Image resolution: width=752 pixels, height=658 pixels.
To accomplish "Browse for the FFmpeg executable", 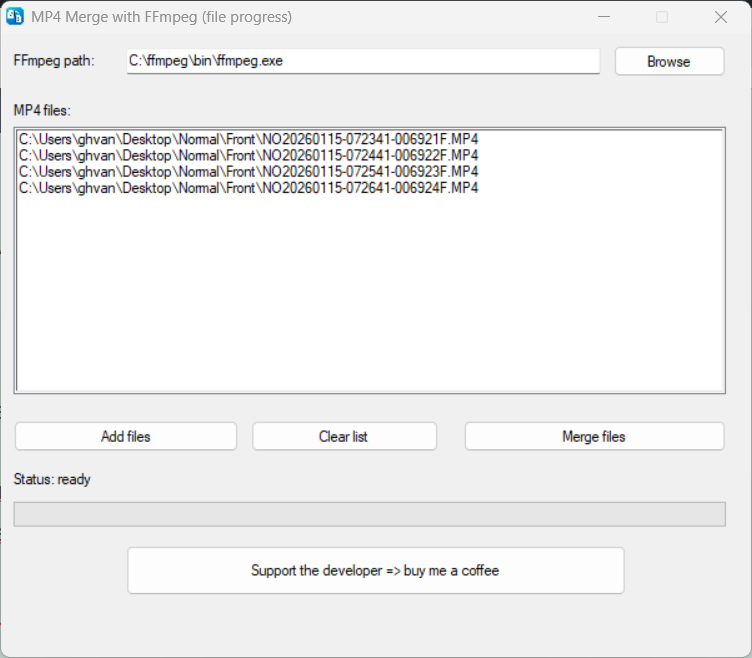I will point(670,61).
